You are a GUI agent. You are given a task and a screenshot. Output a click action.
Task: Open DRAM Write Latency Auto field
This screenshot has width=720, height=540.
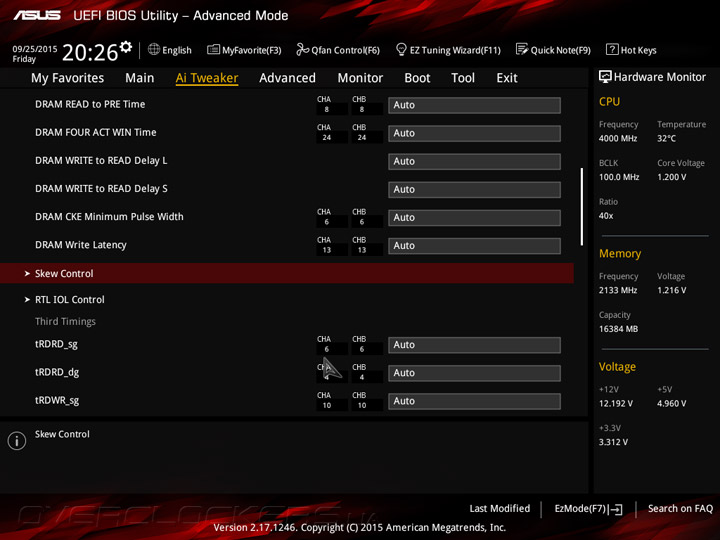click(474, 246)
